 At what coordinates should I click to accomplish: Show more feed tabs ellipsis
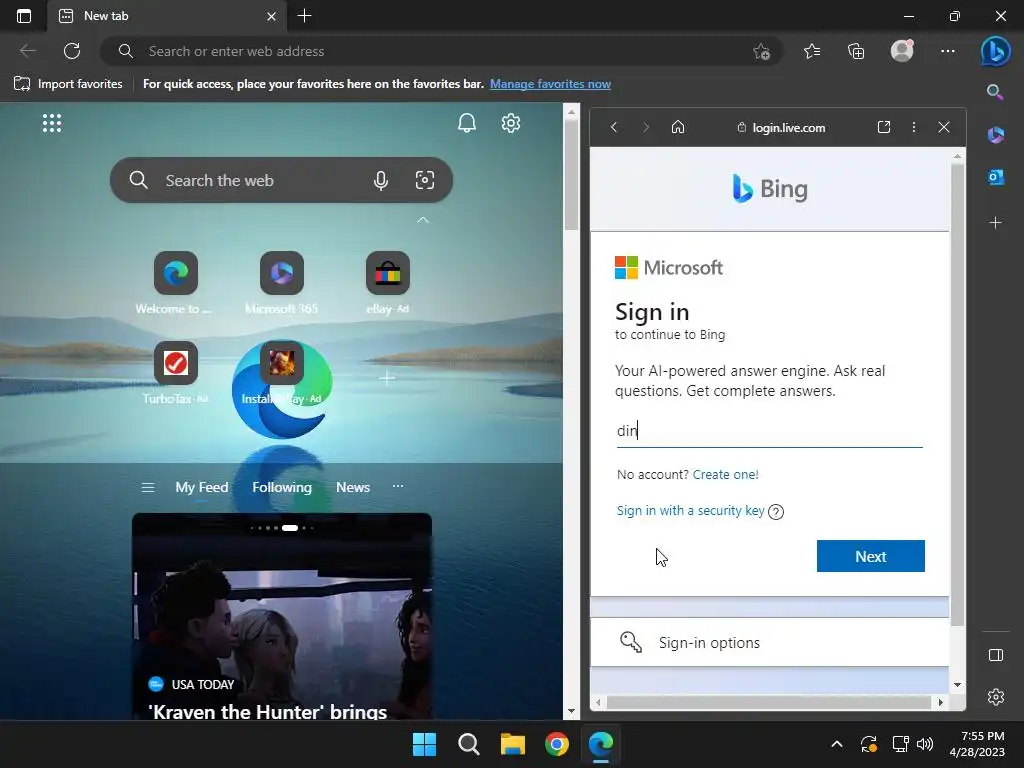click(x=398, y=487)
